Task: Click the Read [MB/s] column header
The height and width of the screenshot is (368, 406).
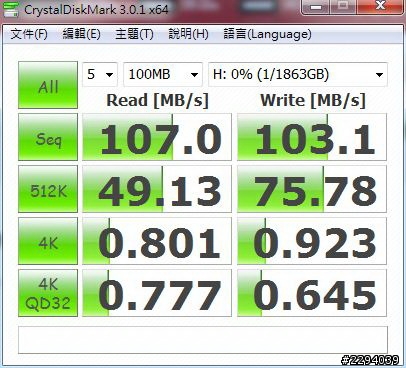Action: 157,100
